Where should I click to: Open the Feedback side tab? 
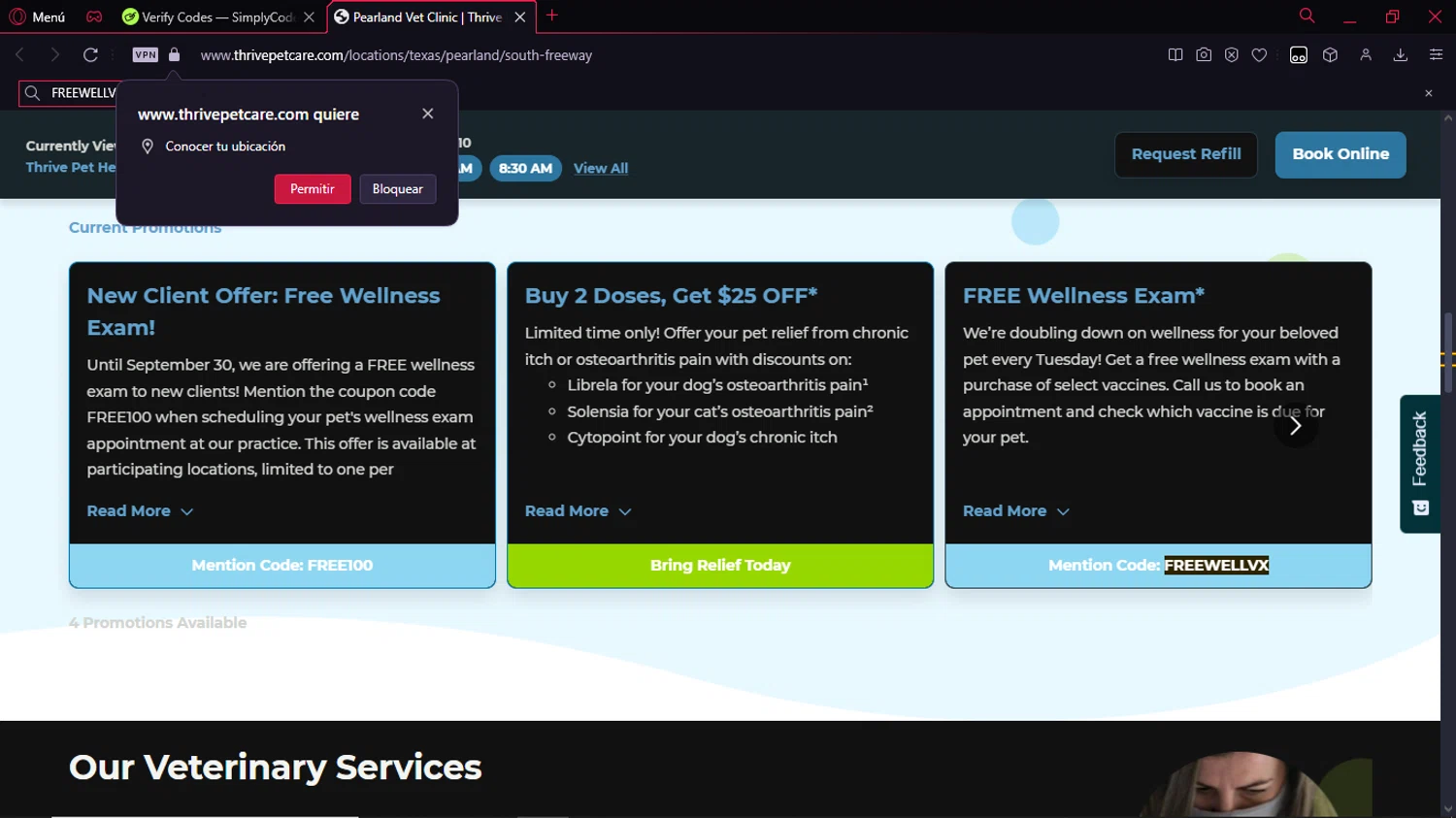click(1420, 464)
